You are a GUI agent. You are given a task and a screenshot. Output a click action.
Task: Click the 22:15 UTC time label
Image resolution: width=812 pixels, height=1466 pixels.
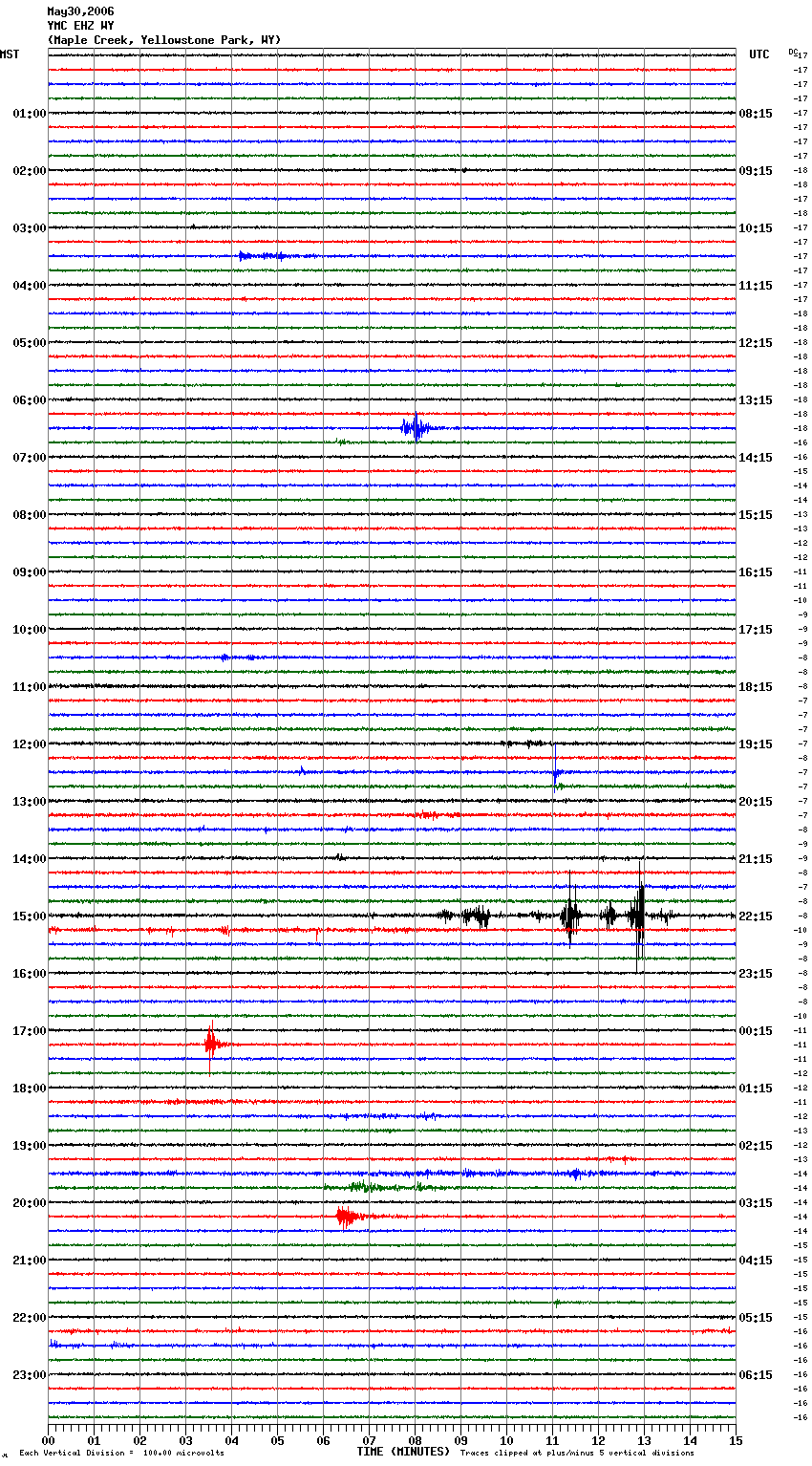click(x=756, y=916)
